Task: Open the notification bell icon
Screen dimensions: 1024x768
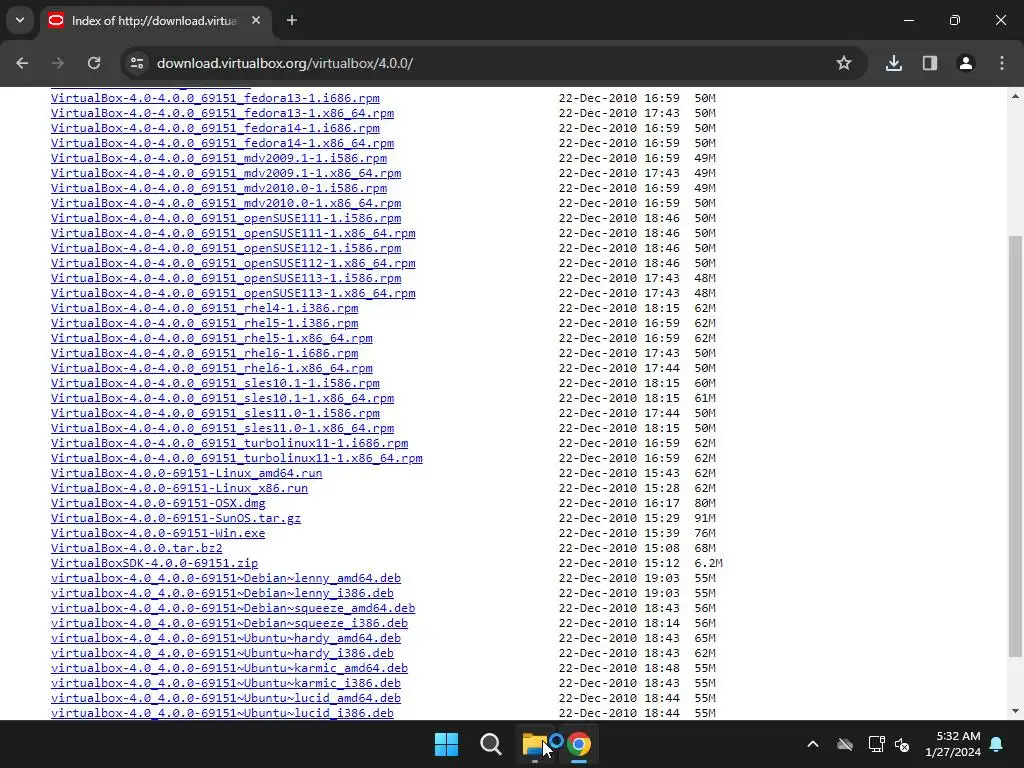Action: coord(997,744)
